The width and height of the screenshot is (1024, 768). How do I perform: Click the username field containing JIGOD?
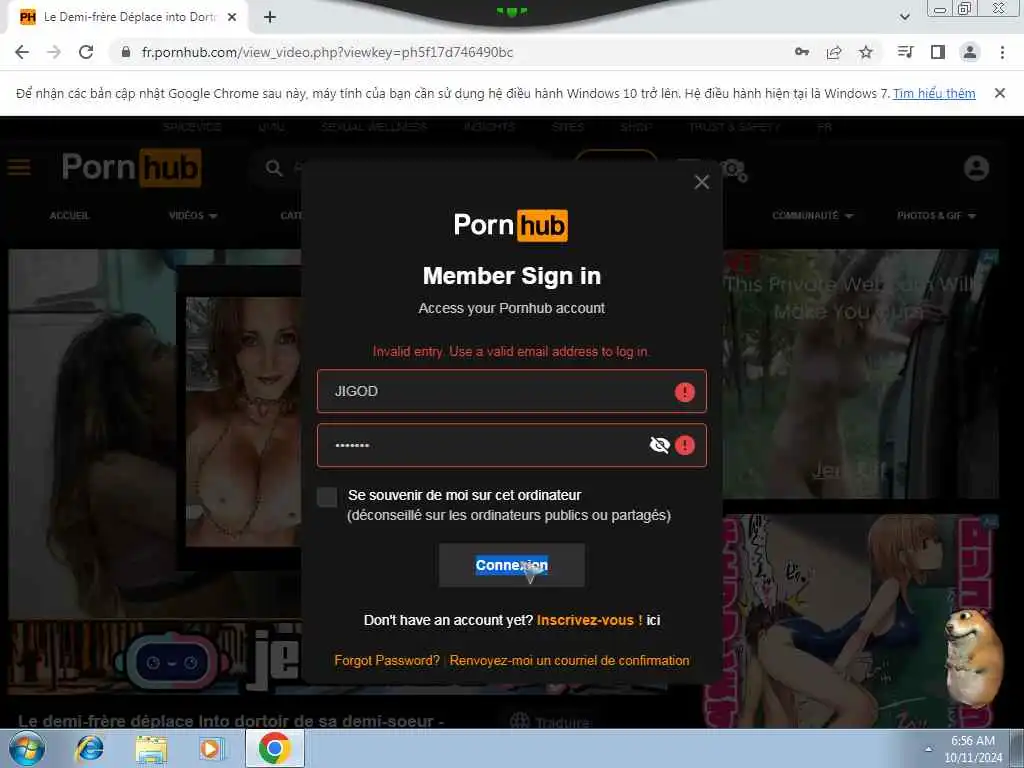point(511,391)
